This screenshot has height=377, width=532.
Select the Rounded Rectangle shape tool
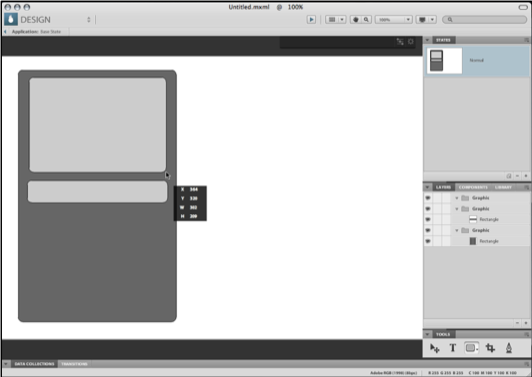pyautogui.click(x=471, y=348)
